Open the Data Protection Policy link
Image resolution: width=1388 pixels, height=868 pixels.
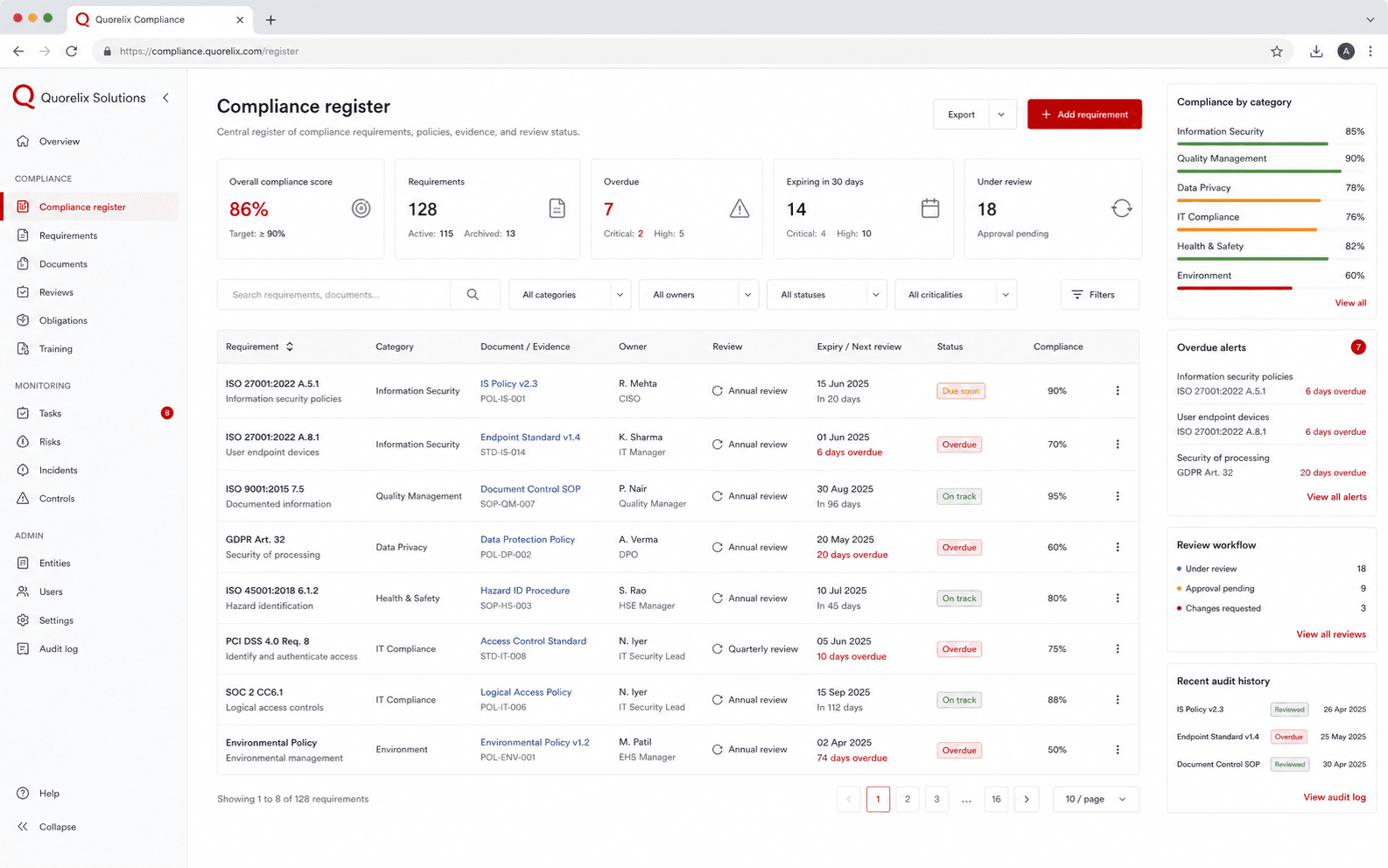pos(528,540)
